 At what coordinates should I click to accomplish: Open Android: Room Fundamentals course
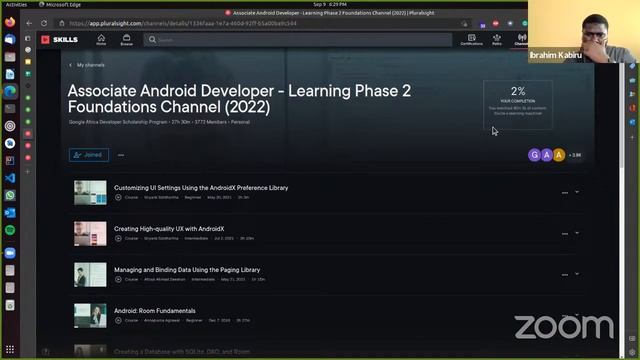tap(155, 311)
